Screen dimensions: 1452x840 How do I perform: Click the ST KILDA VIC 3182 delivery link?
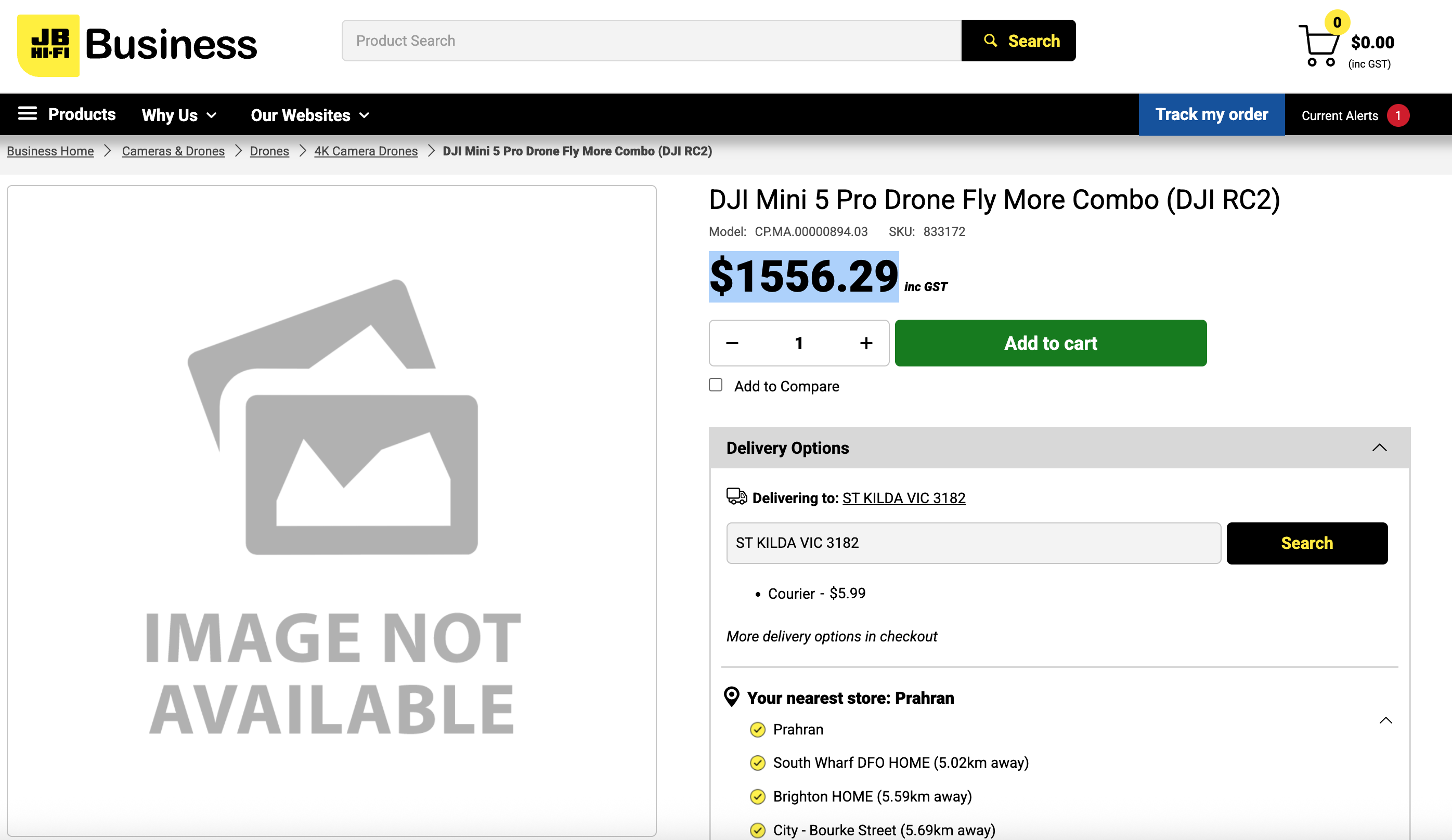click(x=904, y=498)
